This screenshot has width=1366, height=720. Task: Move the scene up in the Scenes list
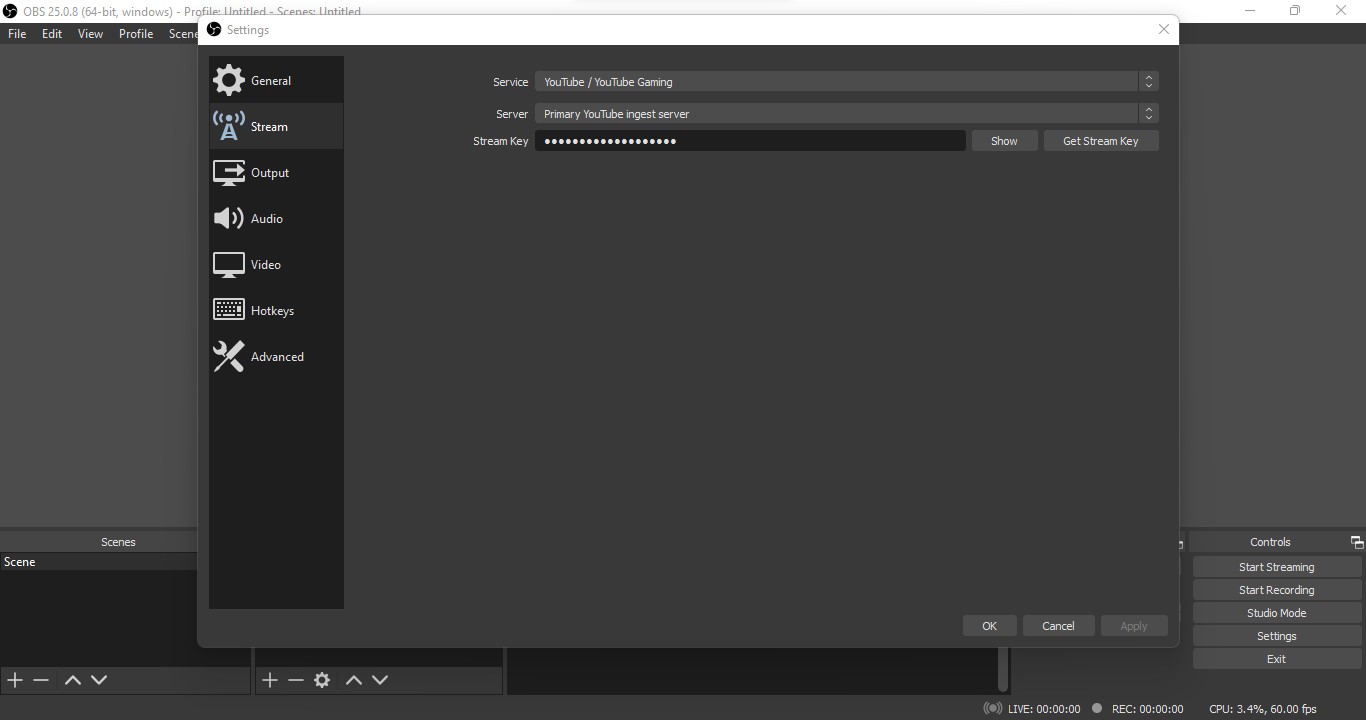click(72, 680)
